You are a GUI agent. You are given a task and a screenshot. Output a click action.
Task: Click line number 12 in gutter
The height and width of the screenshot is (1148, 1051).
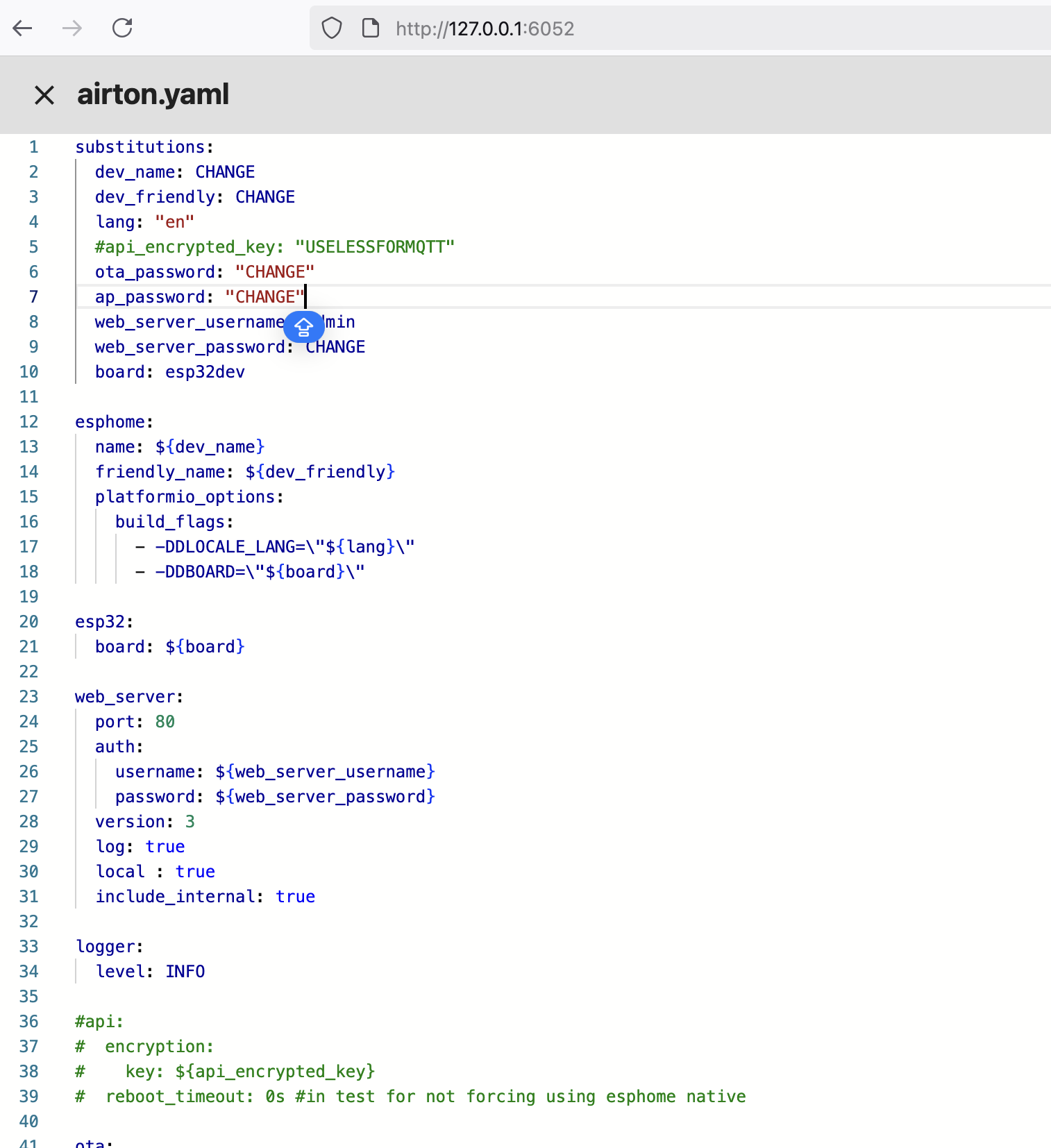[29, 422]
